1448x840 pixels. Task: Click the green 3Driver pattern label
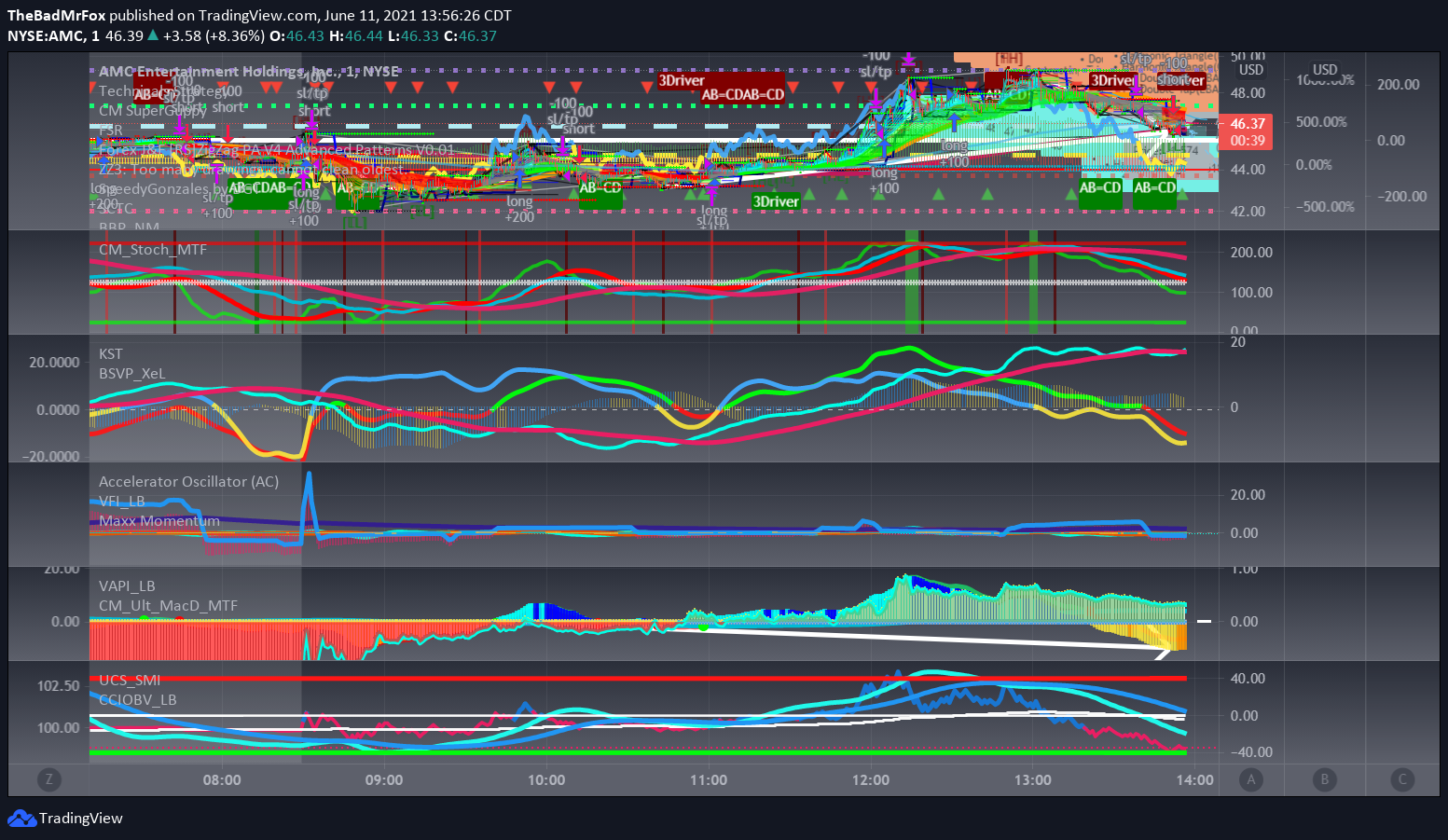(776, 201)
